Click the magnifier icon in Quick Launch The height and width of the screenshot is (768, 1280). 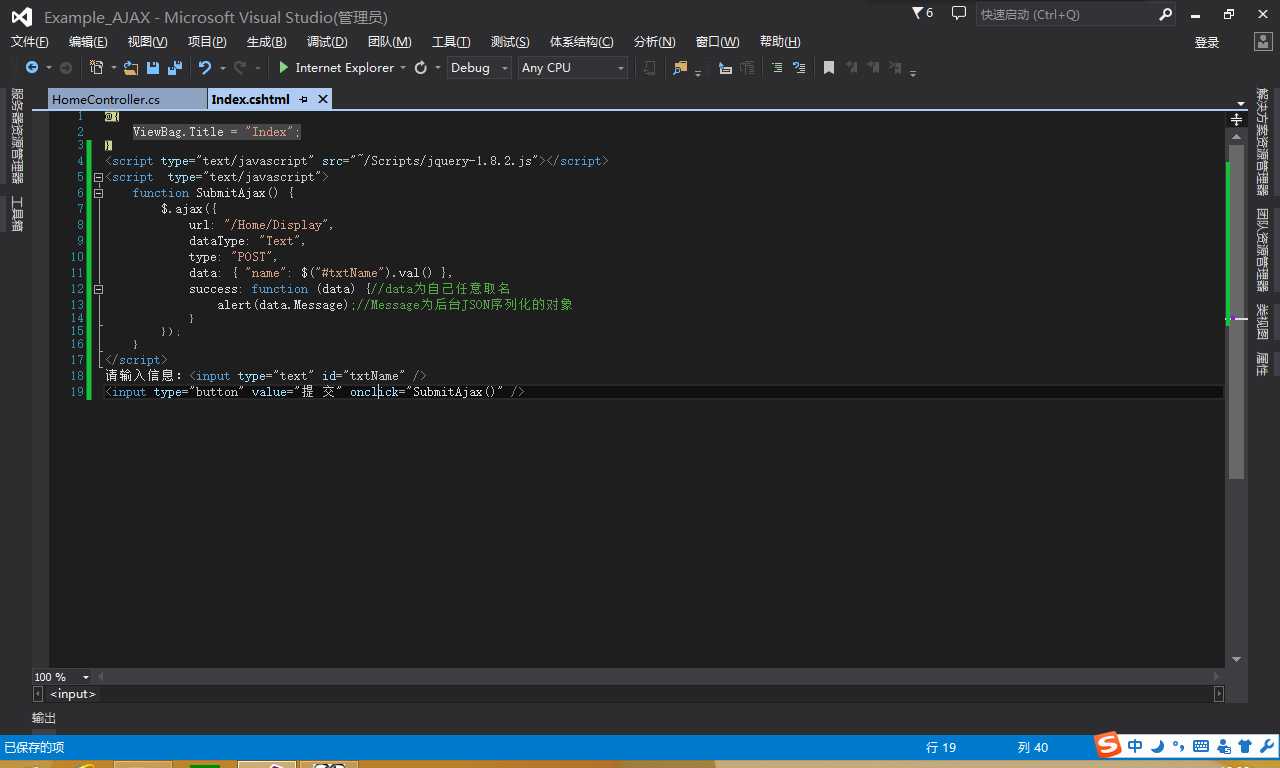1166,14
